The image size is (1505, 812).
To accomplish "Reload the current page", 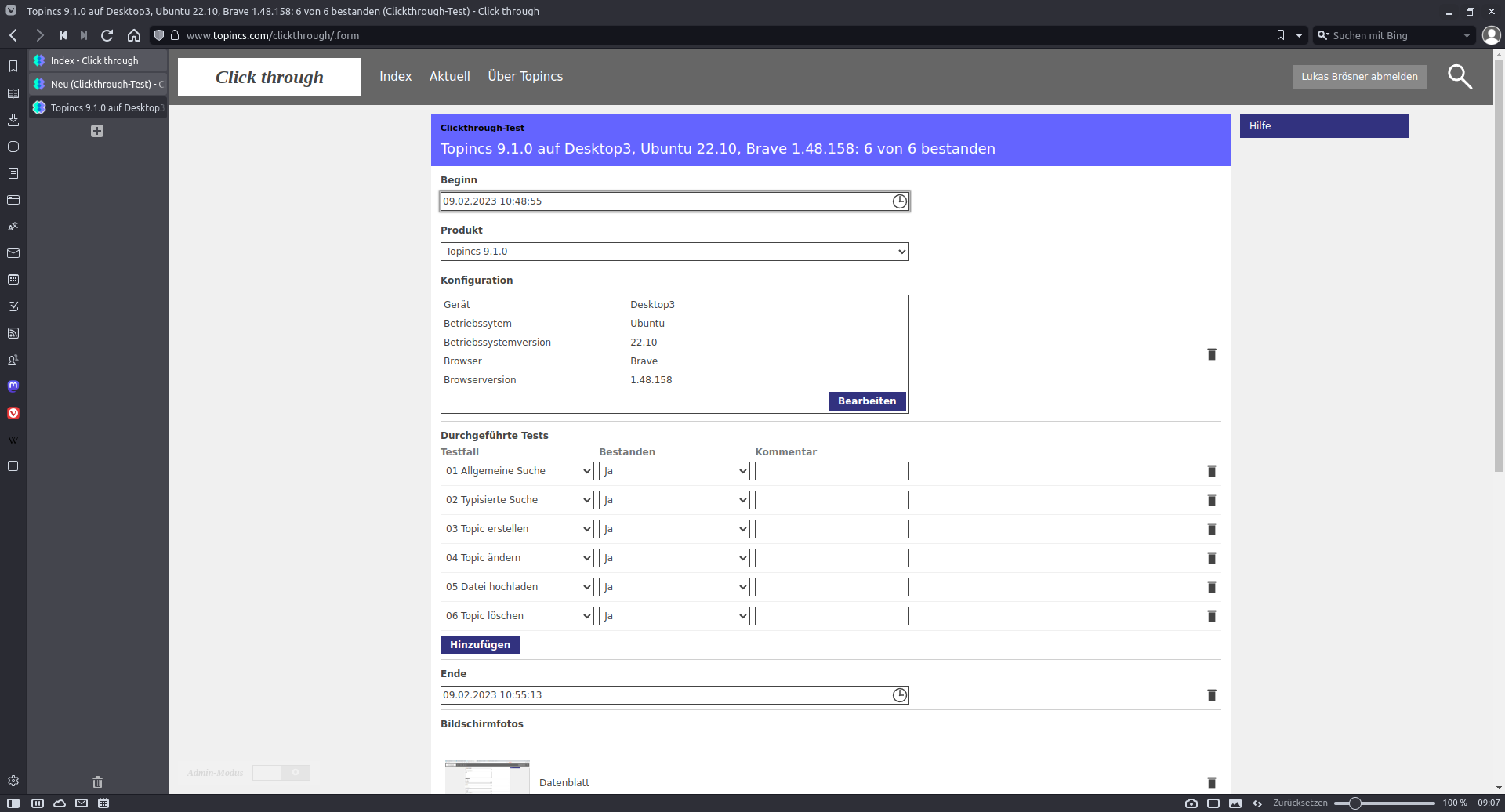I will pos(107,35).
